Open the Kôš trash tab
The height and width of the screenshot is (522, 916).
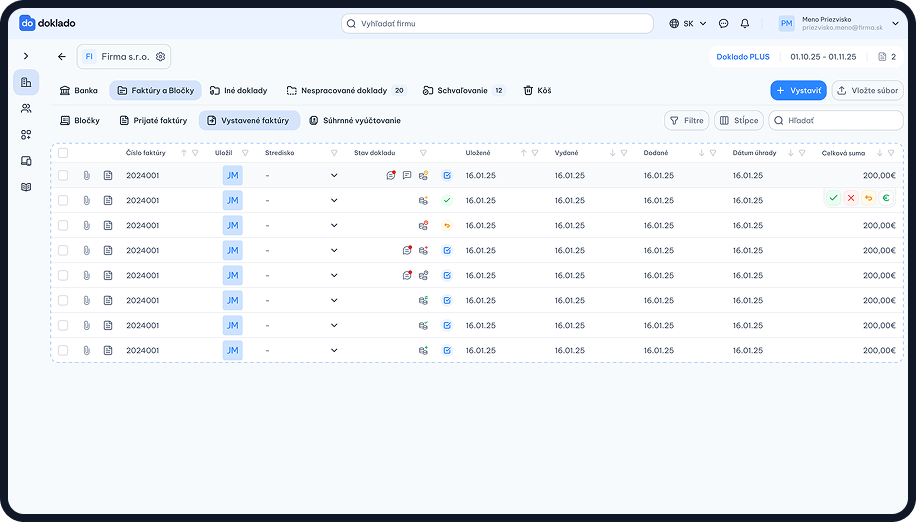pyautogui.click(x=537, y=91)
